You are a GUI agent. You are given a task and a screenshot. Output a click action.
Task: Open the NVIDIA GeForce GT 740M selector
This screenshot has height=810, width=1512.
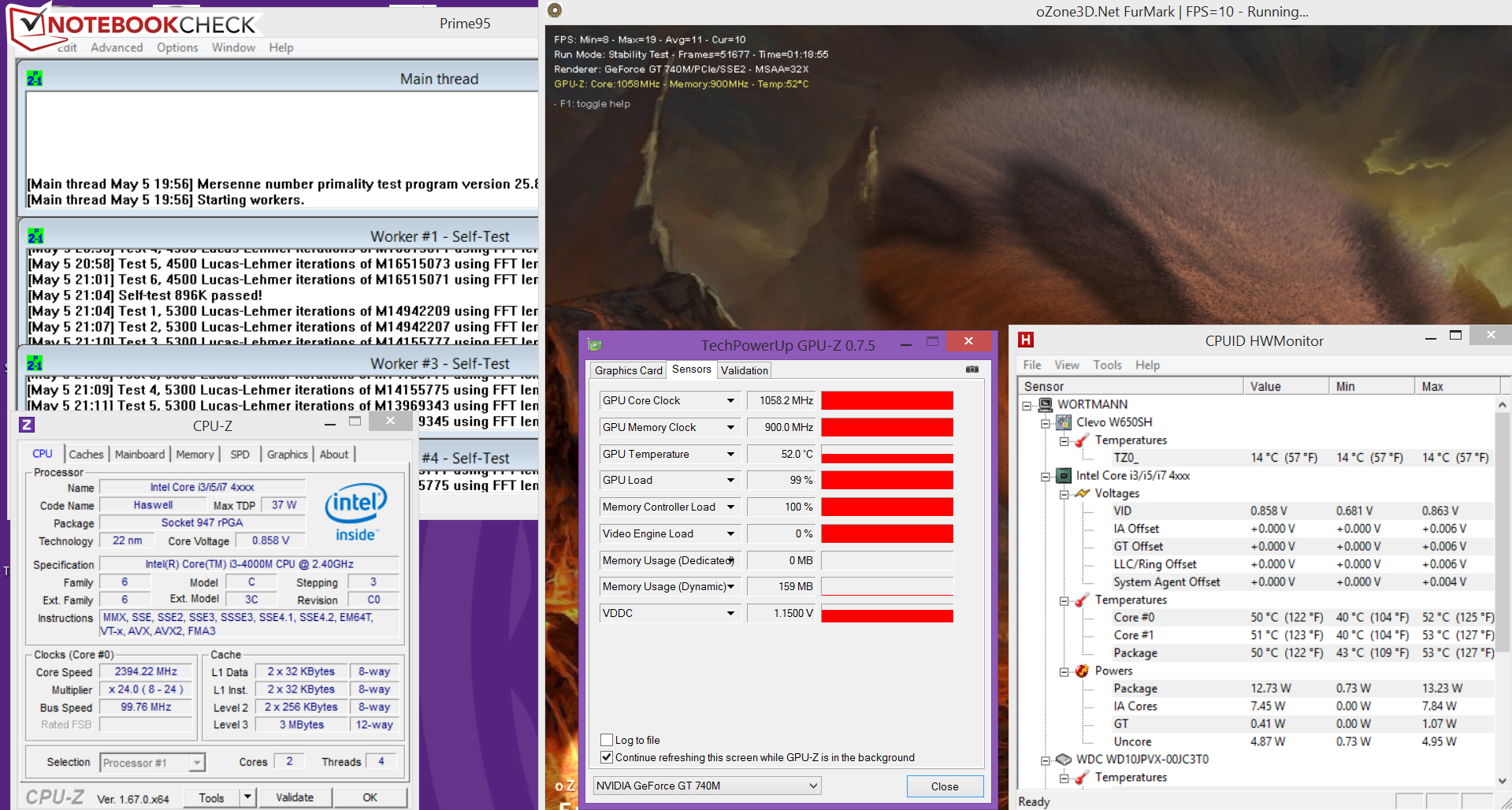[707, 786]
